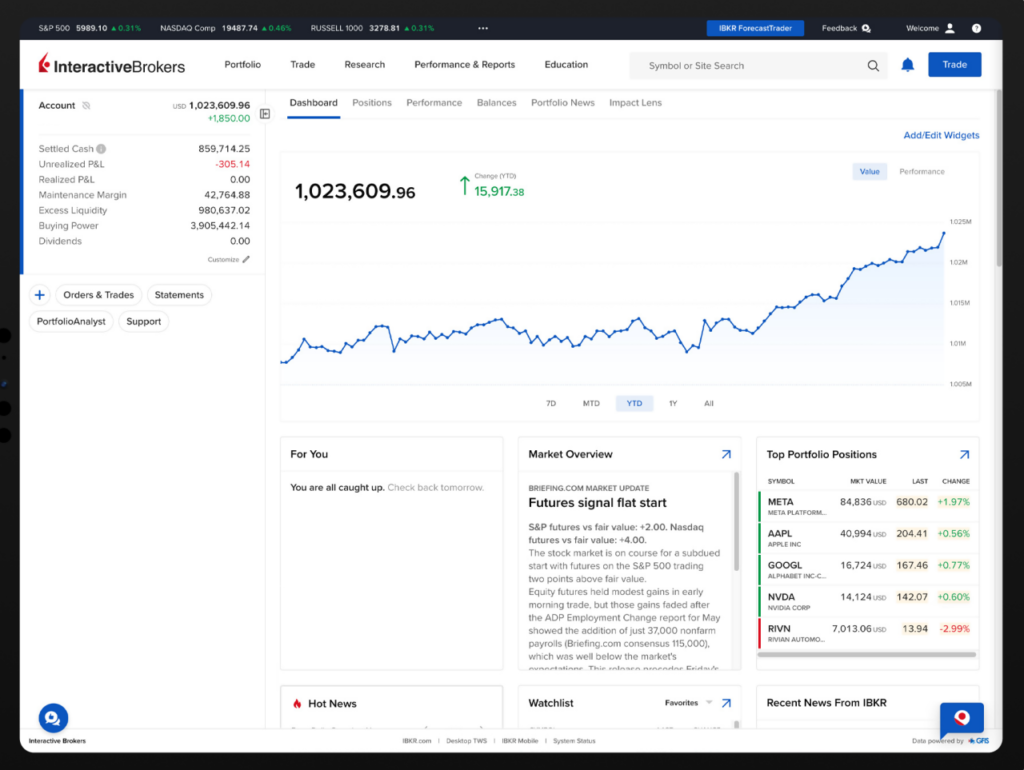Select the 1Y time range
The height and width of the screenshot is (770, 1024).
coord(673,403)
